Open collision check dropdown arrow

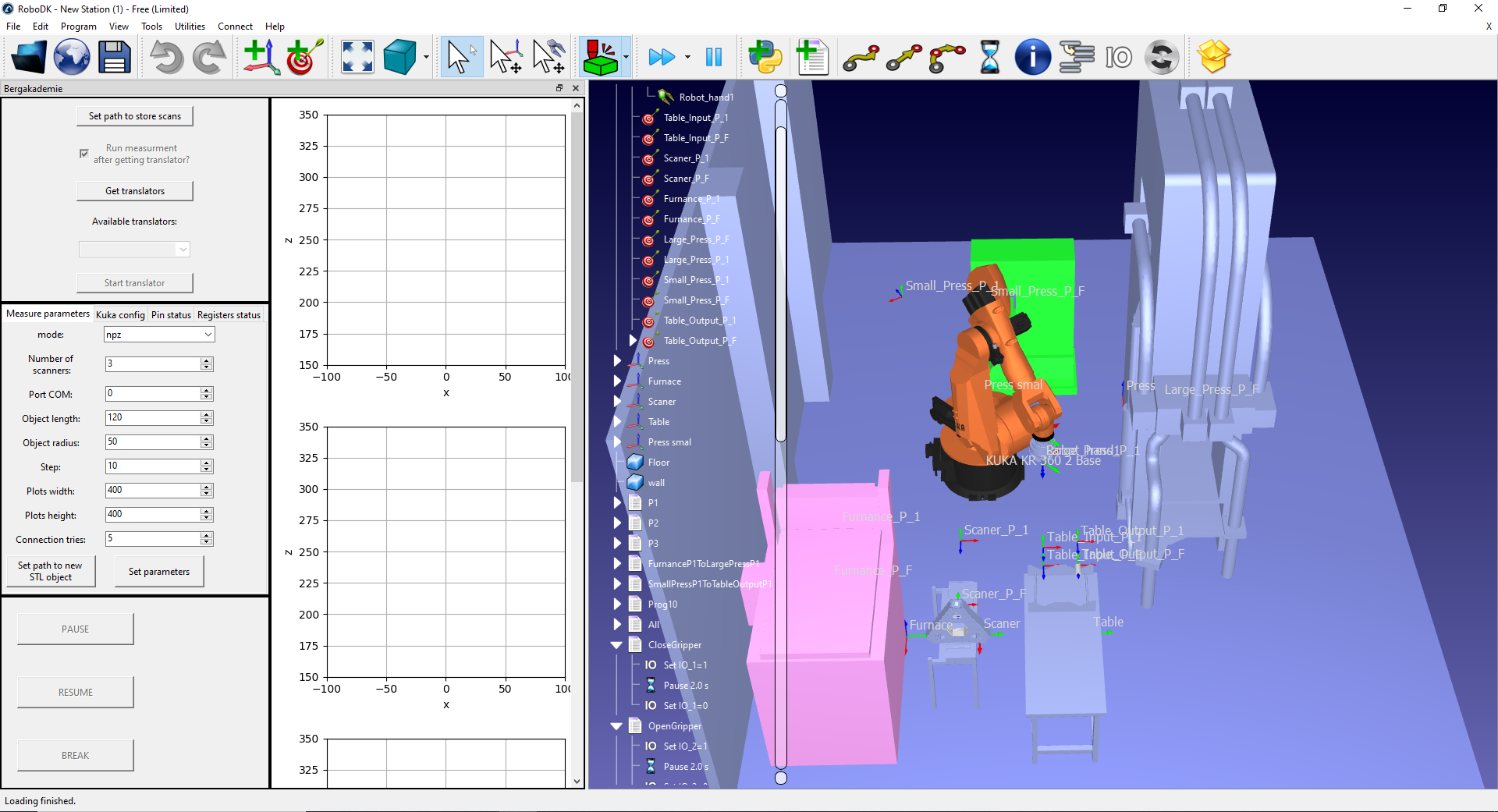pos(626,57)
